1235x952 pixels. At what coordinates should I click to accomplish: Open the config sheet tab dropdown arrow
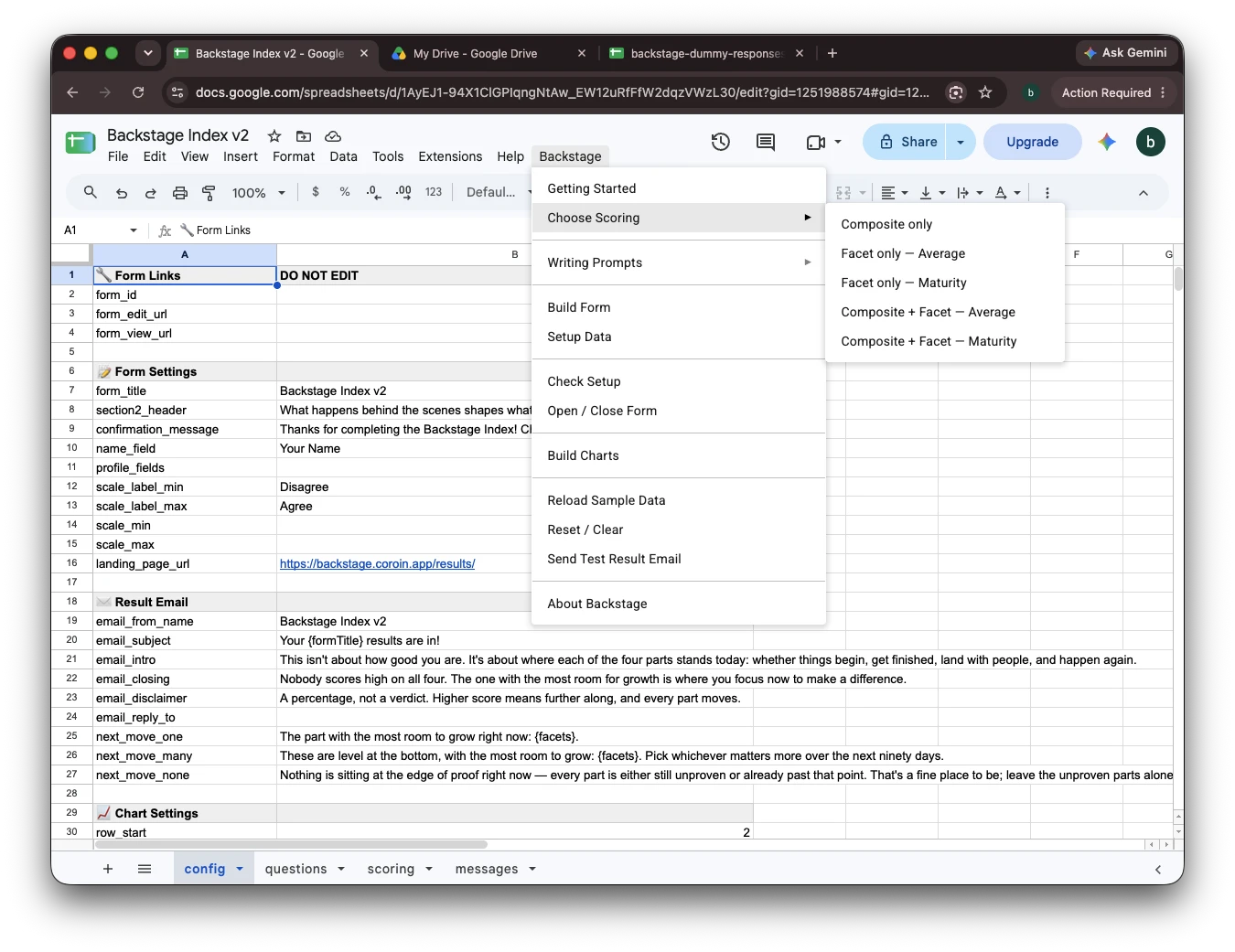pos(240,869)
